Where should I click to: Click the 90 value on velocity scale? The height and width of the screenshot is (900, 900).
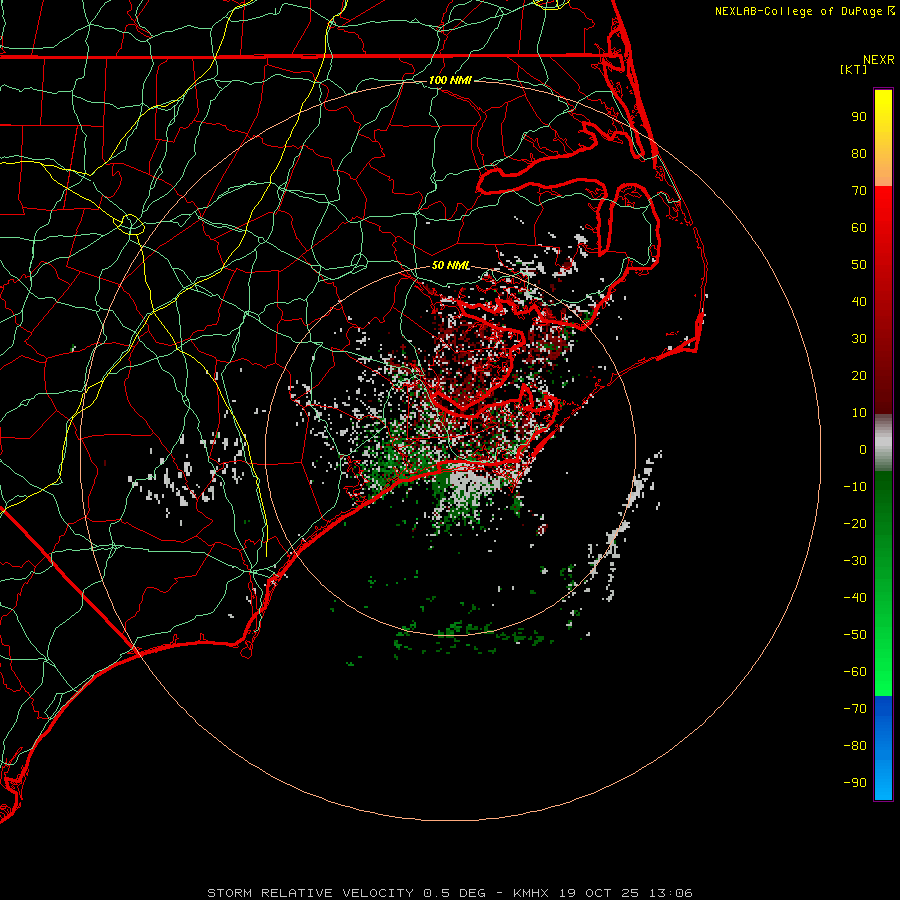point(859,117)
